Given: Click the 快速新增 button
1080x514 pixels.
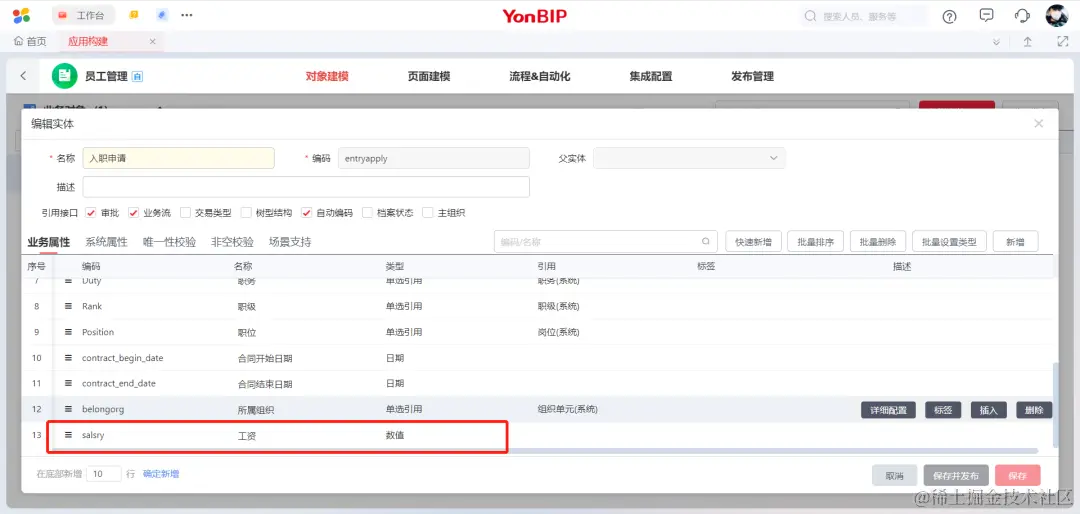Looking at the screenshot, I should tap(753, 242).
